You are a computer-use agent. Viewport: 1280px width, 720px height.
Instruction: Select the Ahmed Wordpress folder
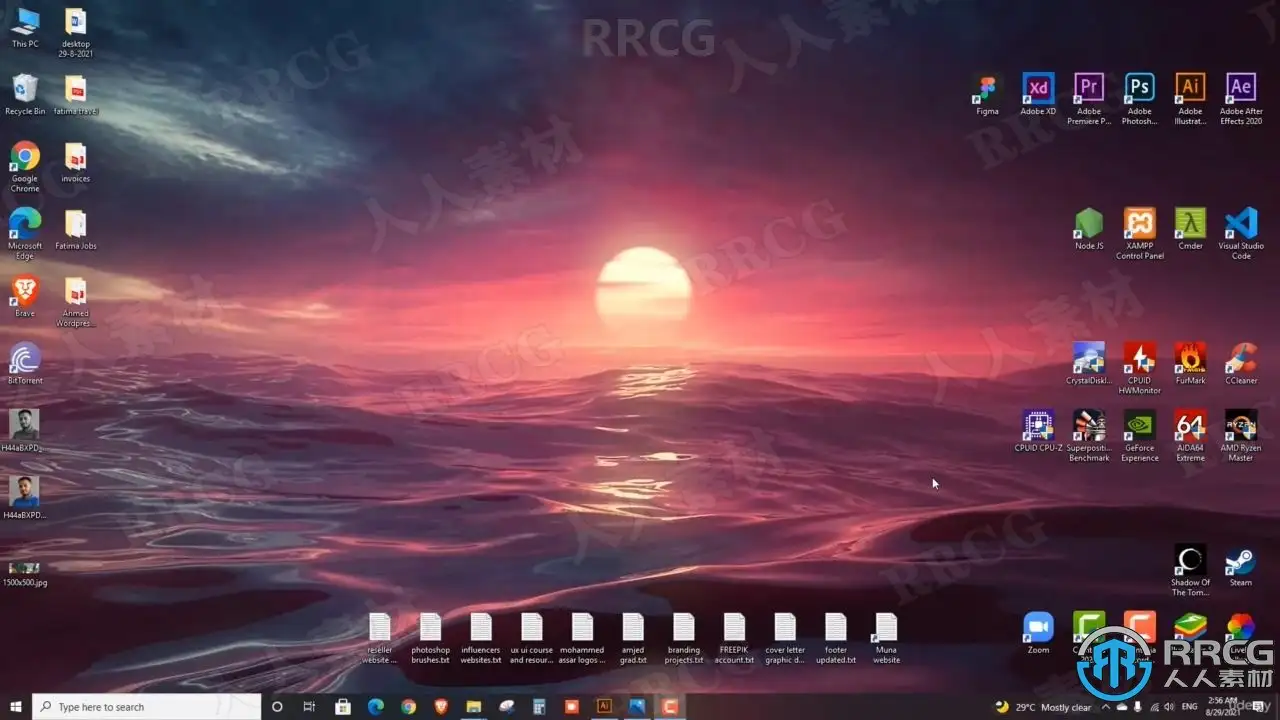point(76,301)
